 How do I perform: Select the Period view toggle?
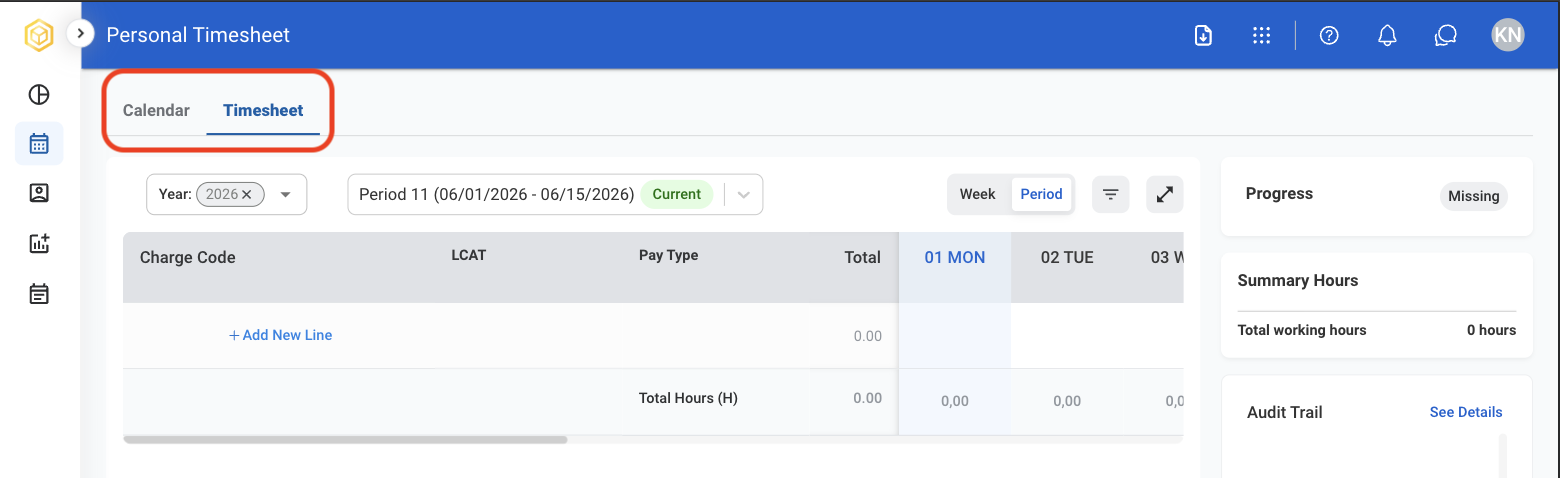click(x=1041, y=194)
